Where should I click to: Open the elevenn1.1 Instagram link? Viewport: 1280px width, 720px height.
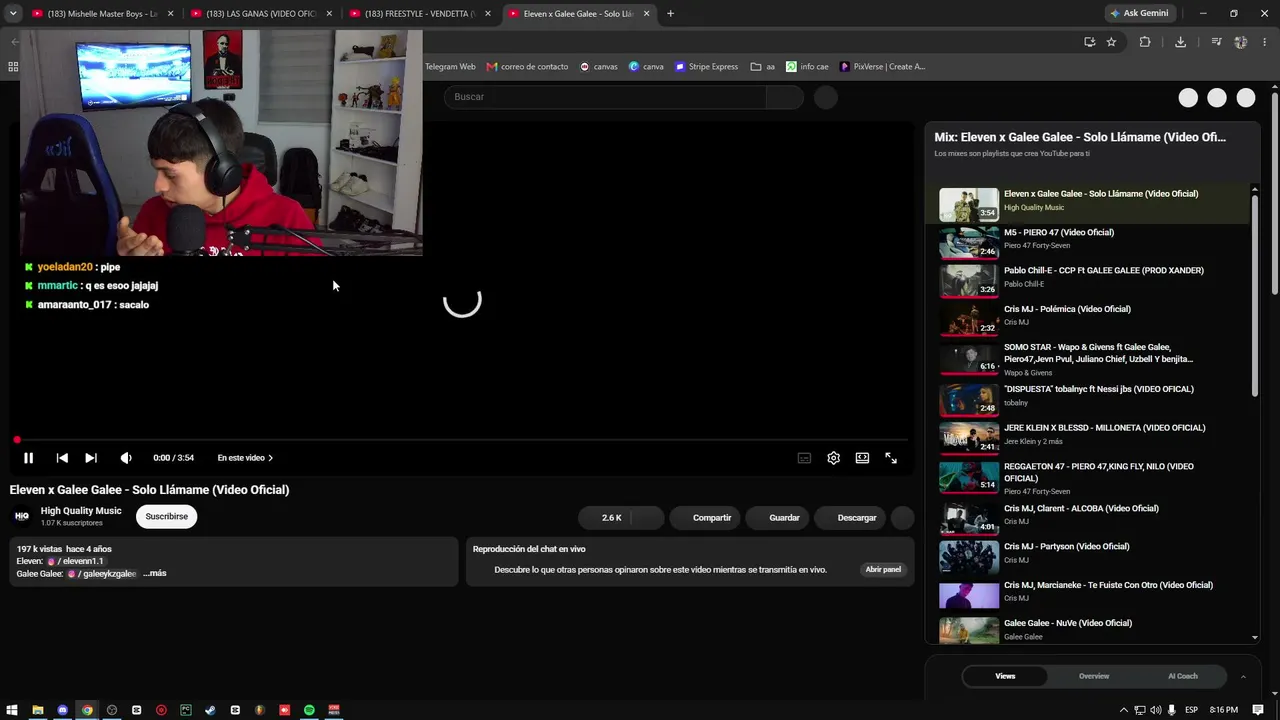point(75,561)
